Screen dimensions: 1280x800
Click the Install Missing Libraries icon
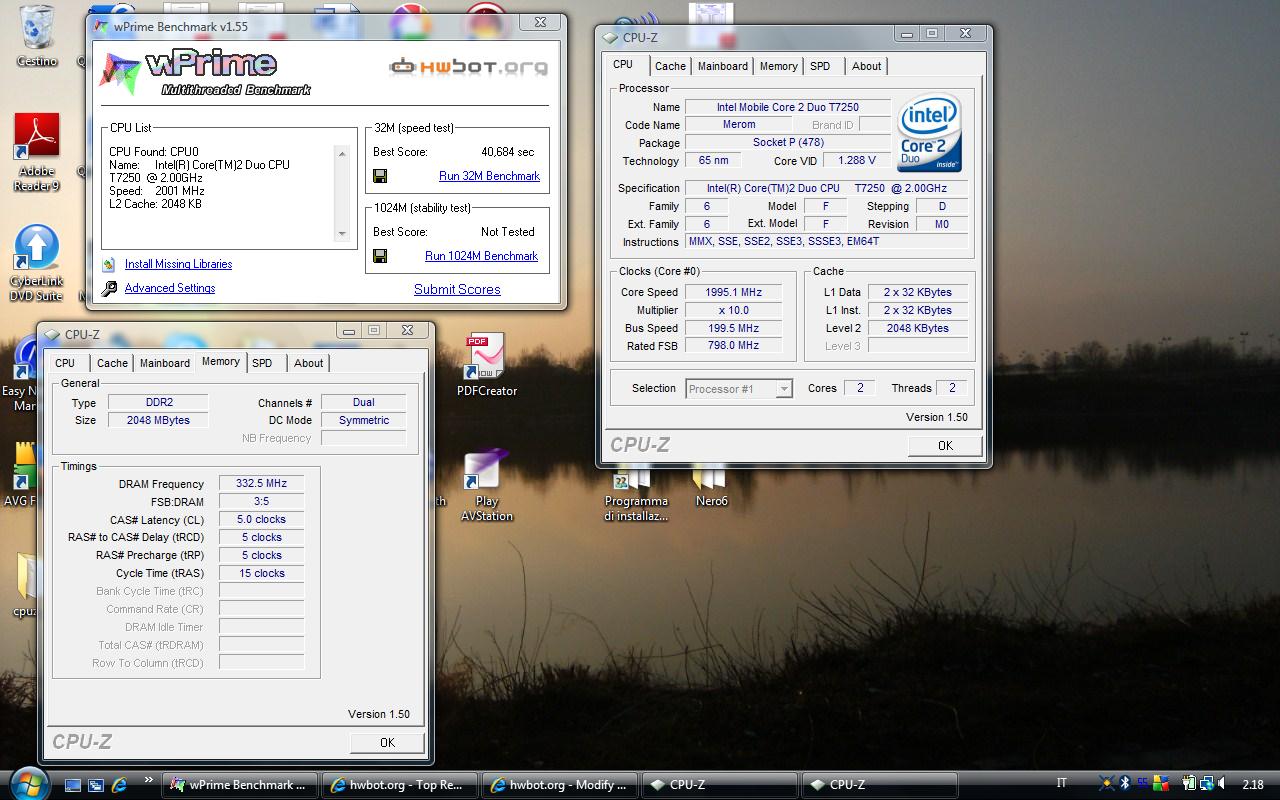click(x=109, y=265)
